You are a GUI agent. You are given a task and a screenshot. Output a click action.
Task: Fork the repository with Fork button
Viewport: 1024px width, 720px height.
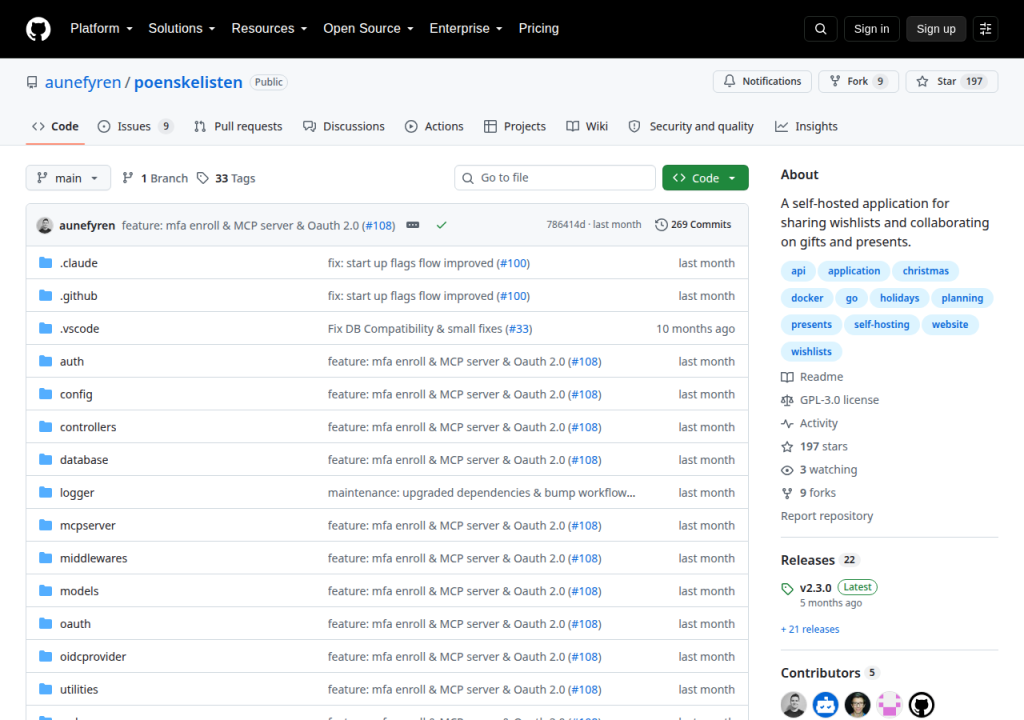click(x=858, y=82)
